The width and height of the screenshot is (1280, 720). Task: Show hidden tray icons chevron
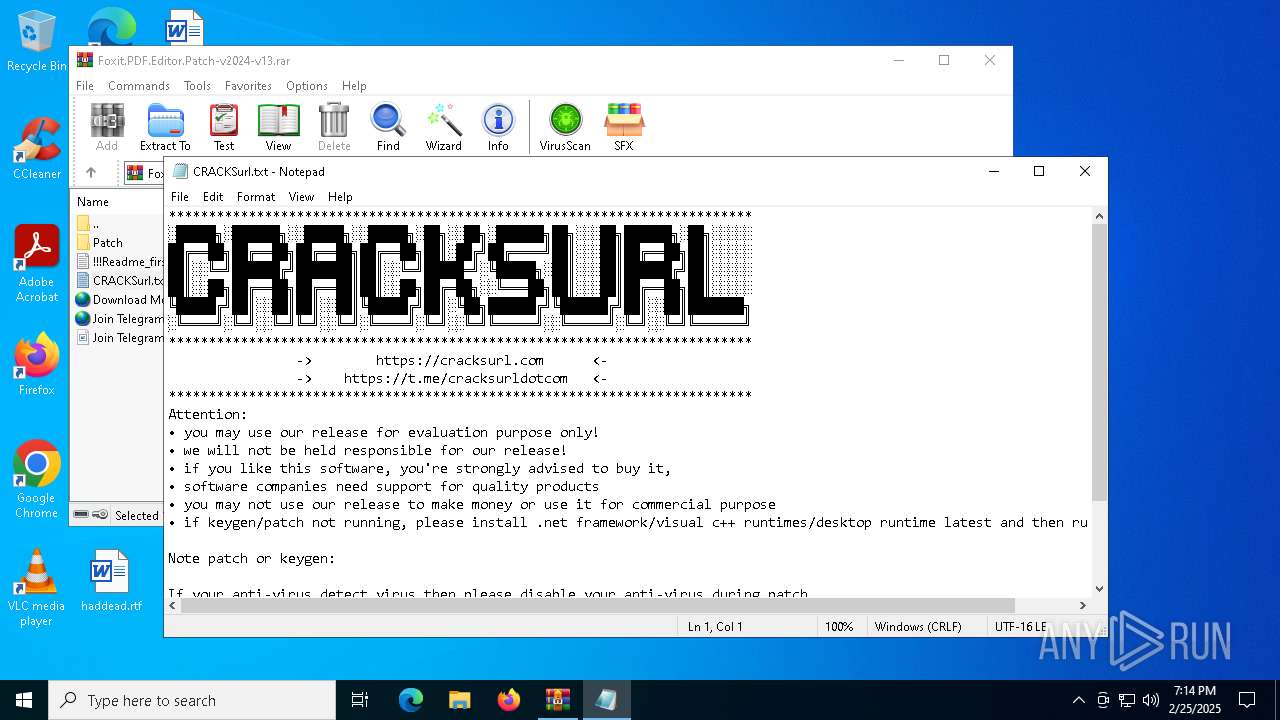[1078, 700]
